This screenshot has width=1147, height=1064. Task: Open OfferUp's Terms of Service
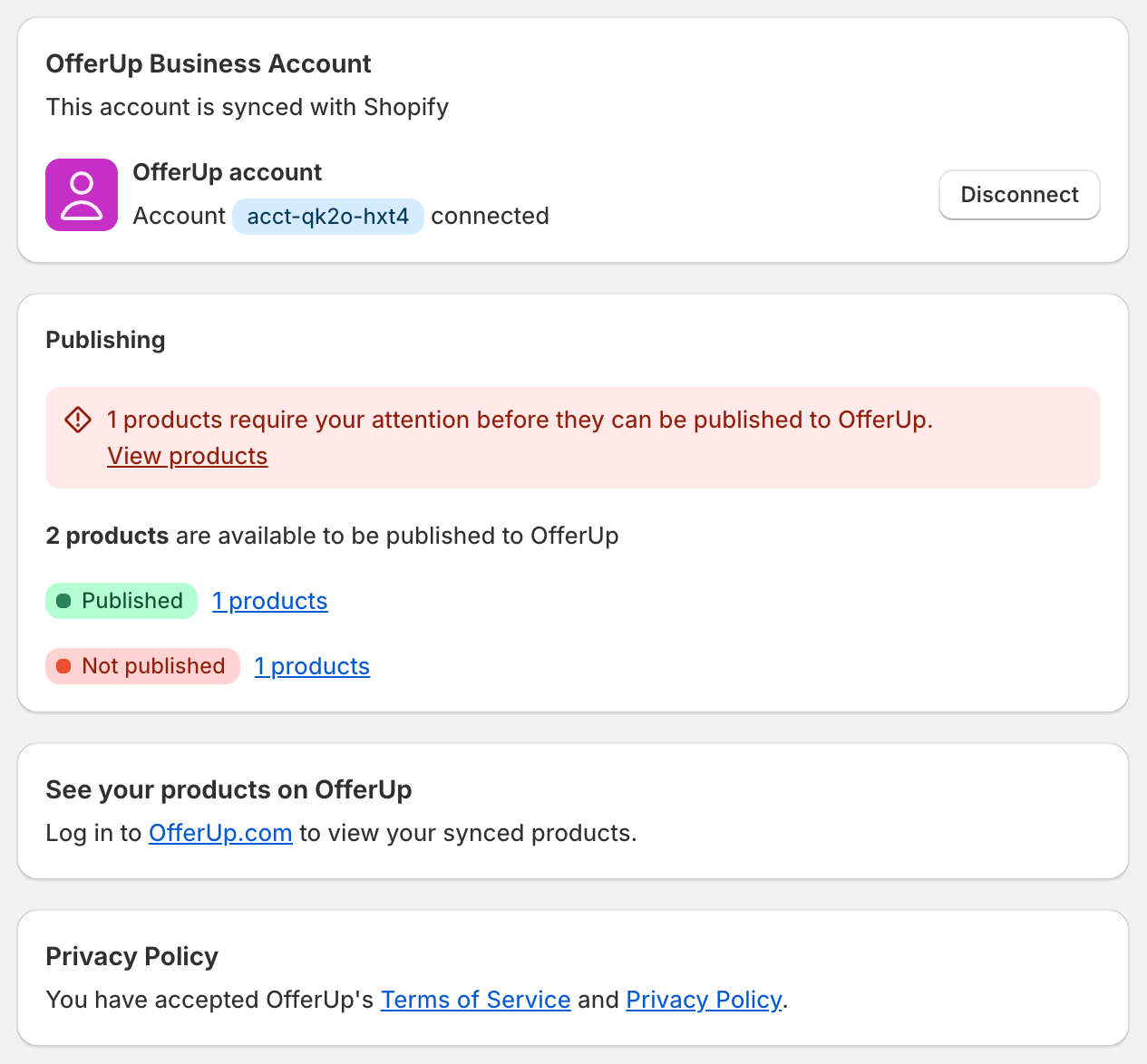tap(475, 999)
